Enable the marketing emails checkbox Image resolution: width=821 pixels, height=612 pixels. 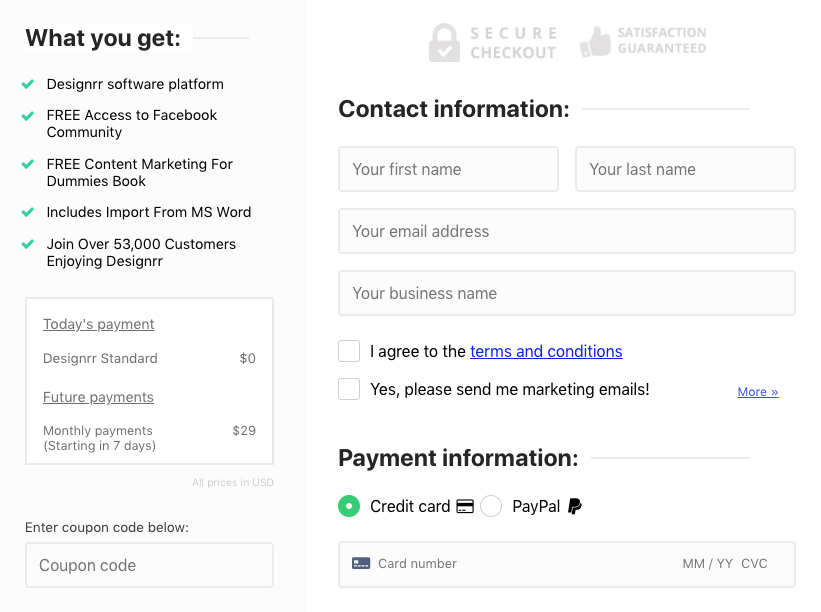tap(349, 389)
